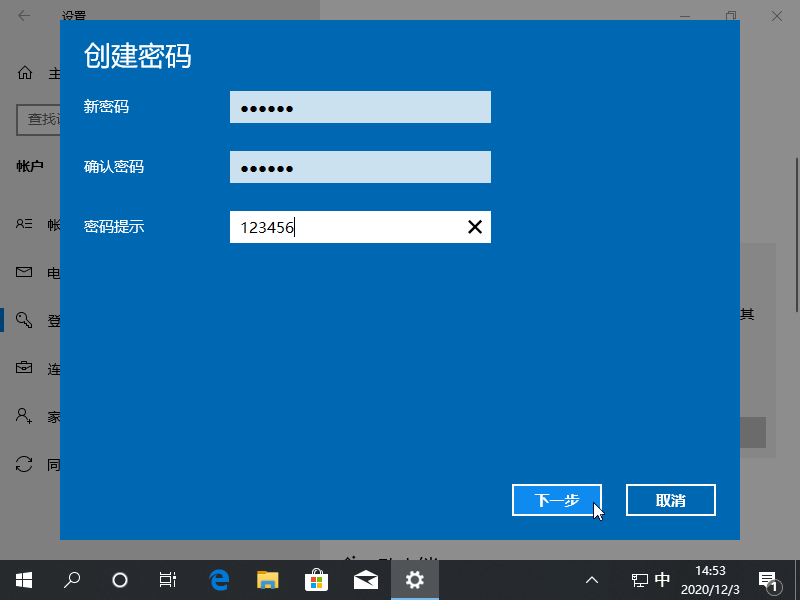
Task: Open 同步你的设置 sync icon
Action: click(22, 464)
